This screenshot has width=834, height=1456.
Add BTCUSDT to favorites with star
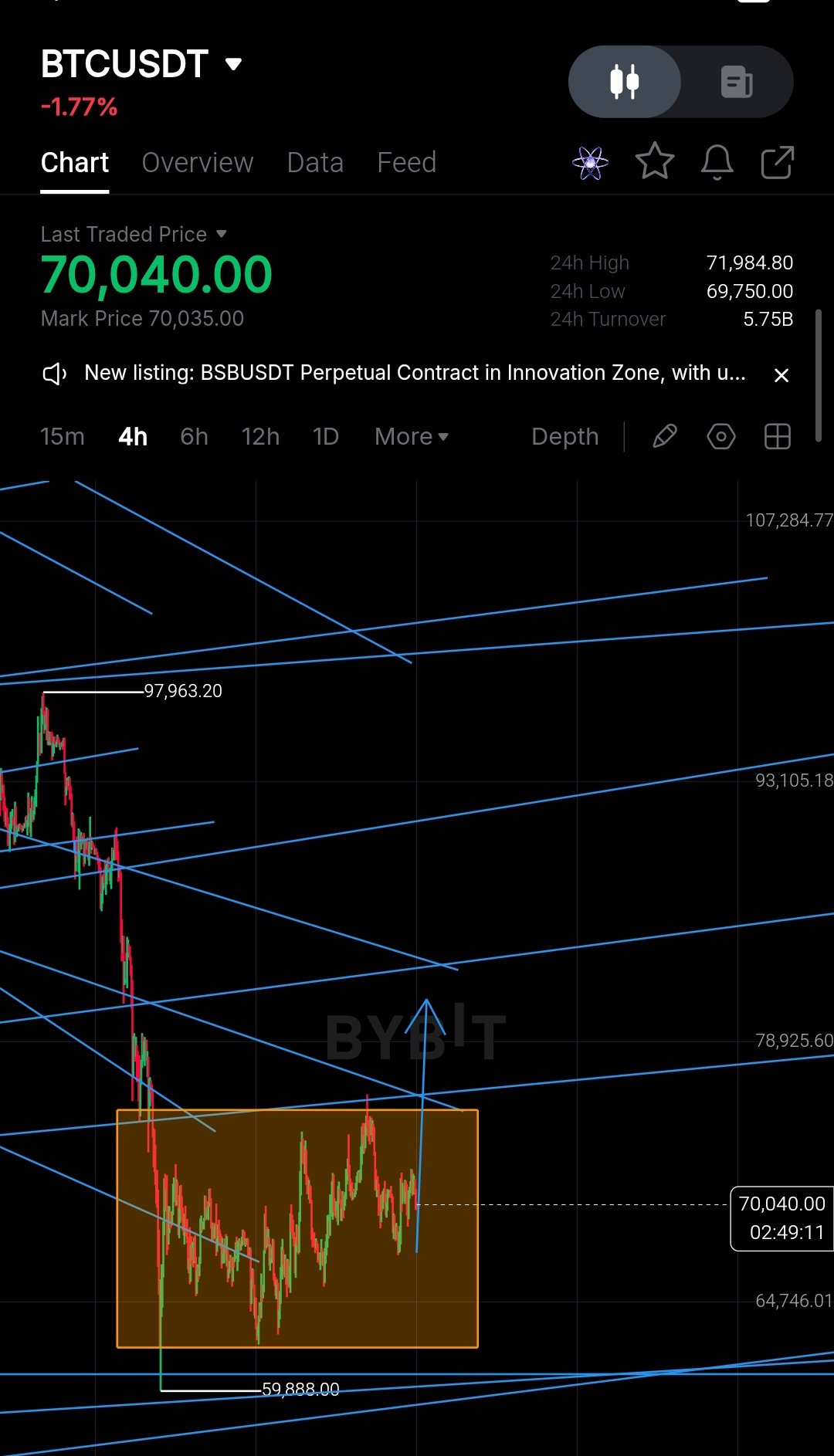click(x=655, y=161)
